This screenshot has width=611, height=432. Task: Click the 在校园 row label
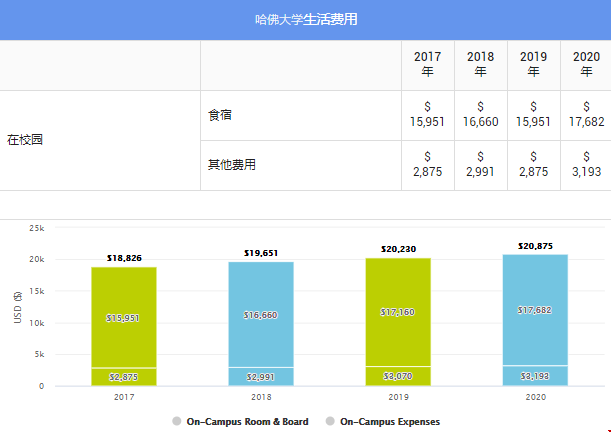coord(25,140)
